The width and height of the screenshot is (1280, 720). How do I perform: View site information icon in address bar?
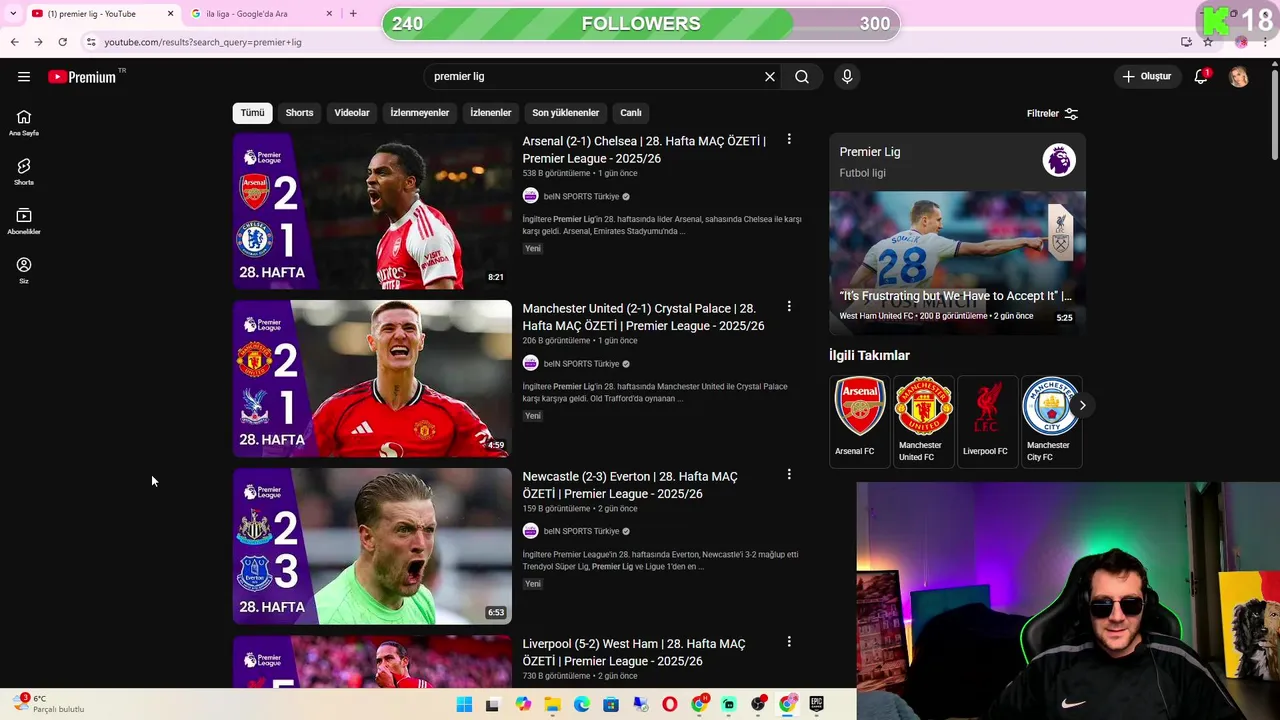pos(91,42)
